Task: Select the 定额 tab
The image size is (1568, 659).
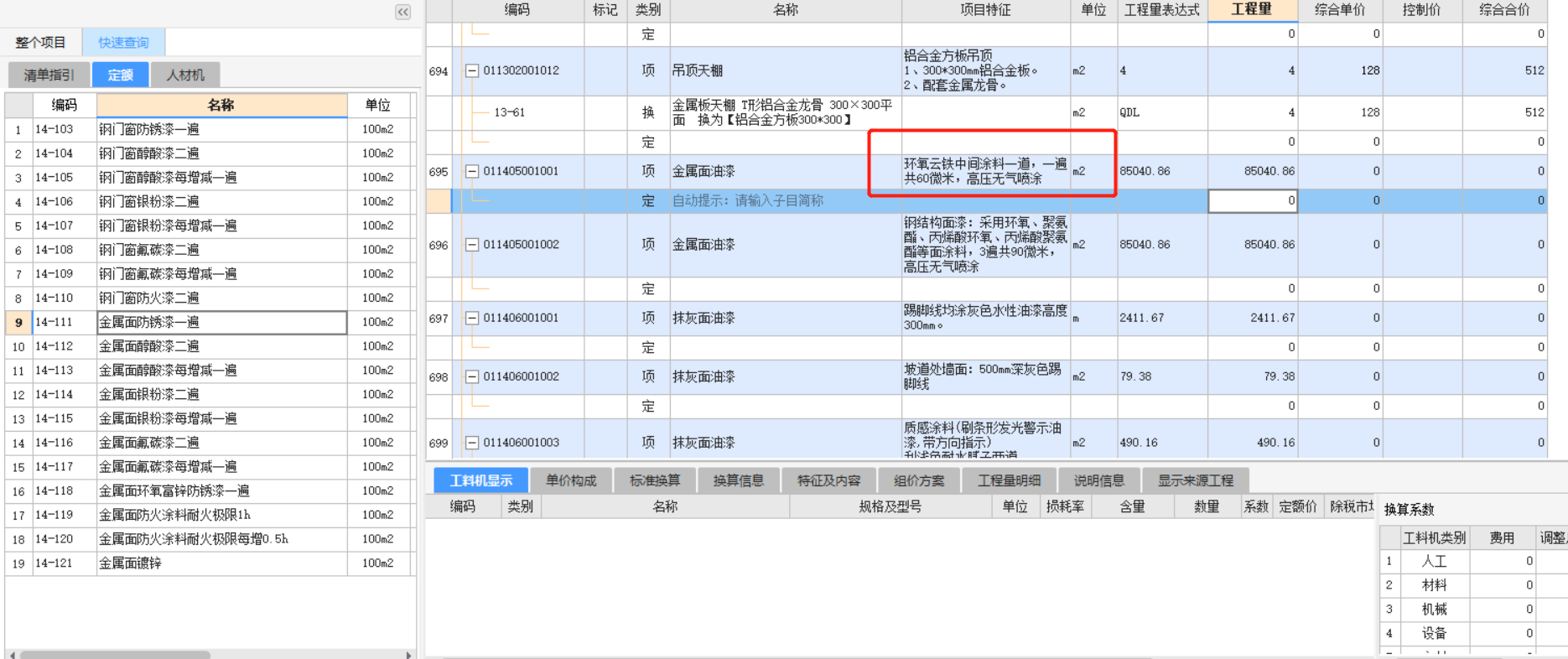Action: click(x=120, y=75)
